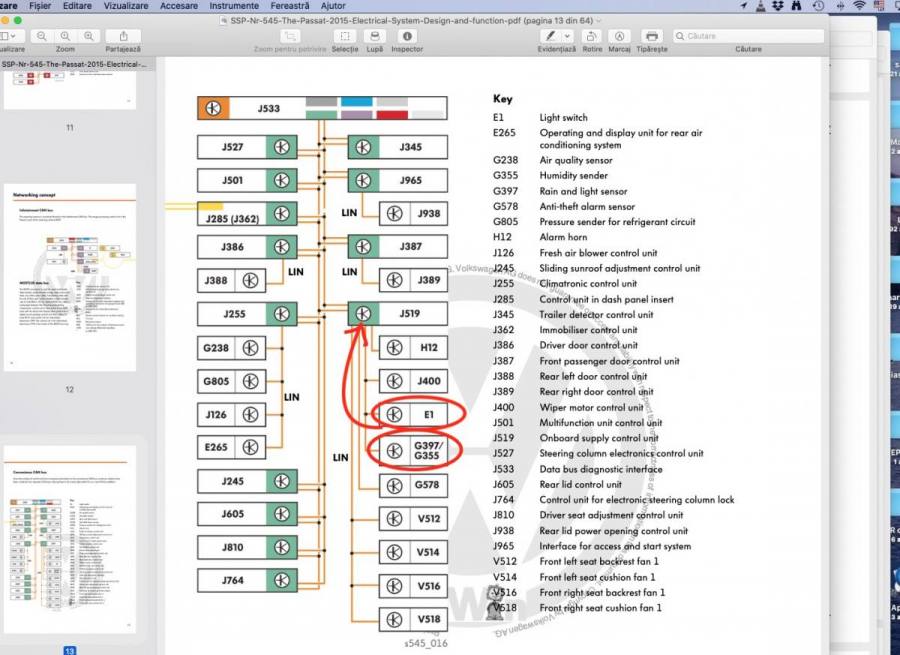Open the highlight color dropdown arrow
This screenshot has height=655, width=900.
point(566,36)
